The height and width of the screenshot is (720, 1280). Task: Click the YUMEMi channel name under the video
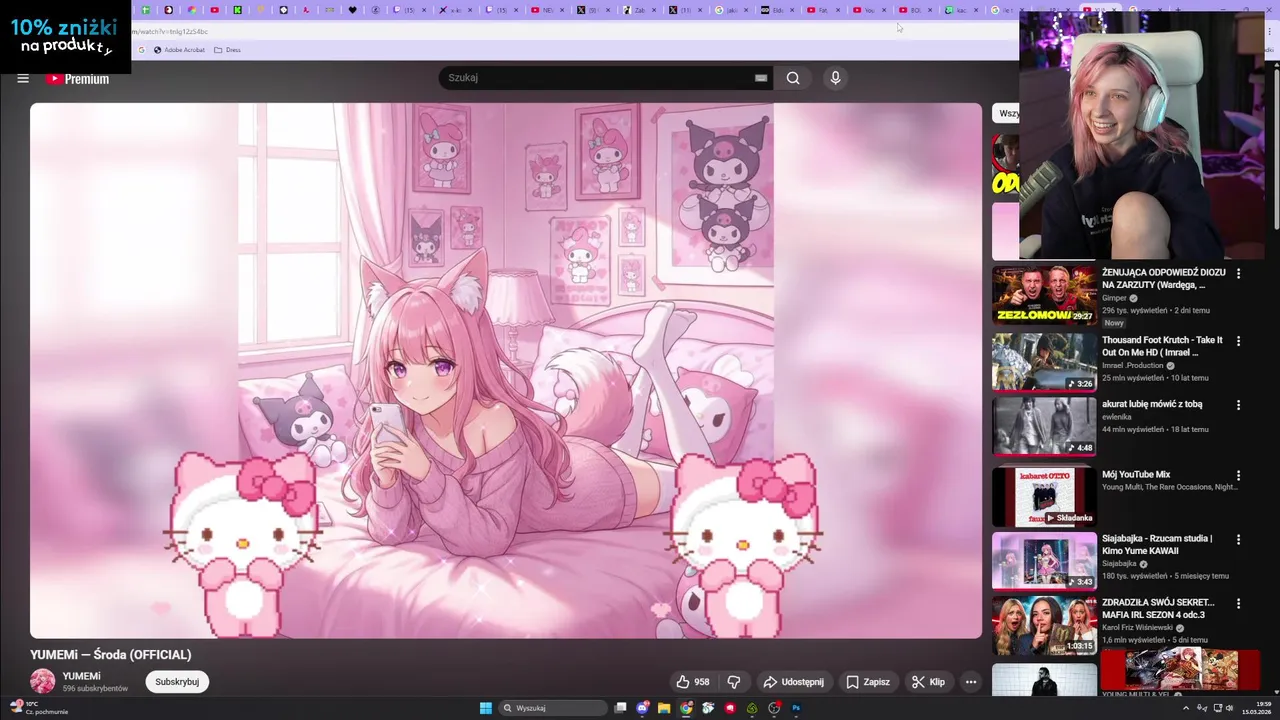point(82,676)
